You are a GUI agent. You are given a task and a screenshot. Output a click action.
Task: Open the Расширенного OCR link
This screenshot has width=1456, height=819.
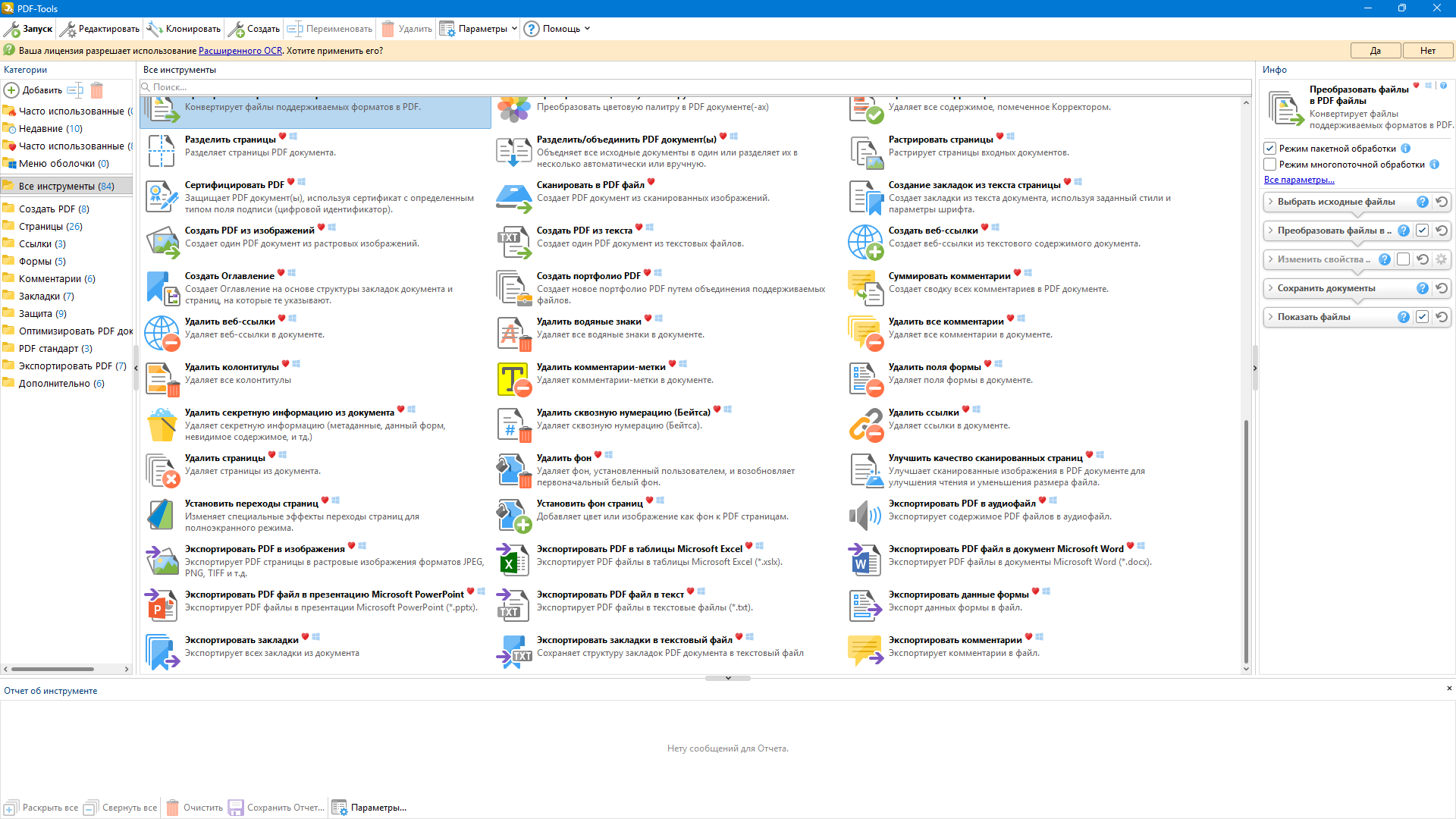240,51
